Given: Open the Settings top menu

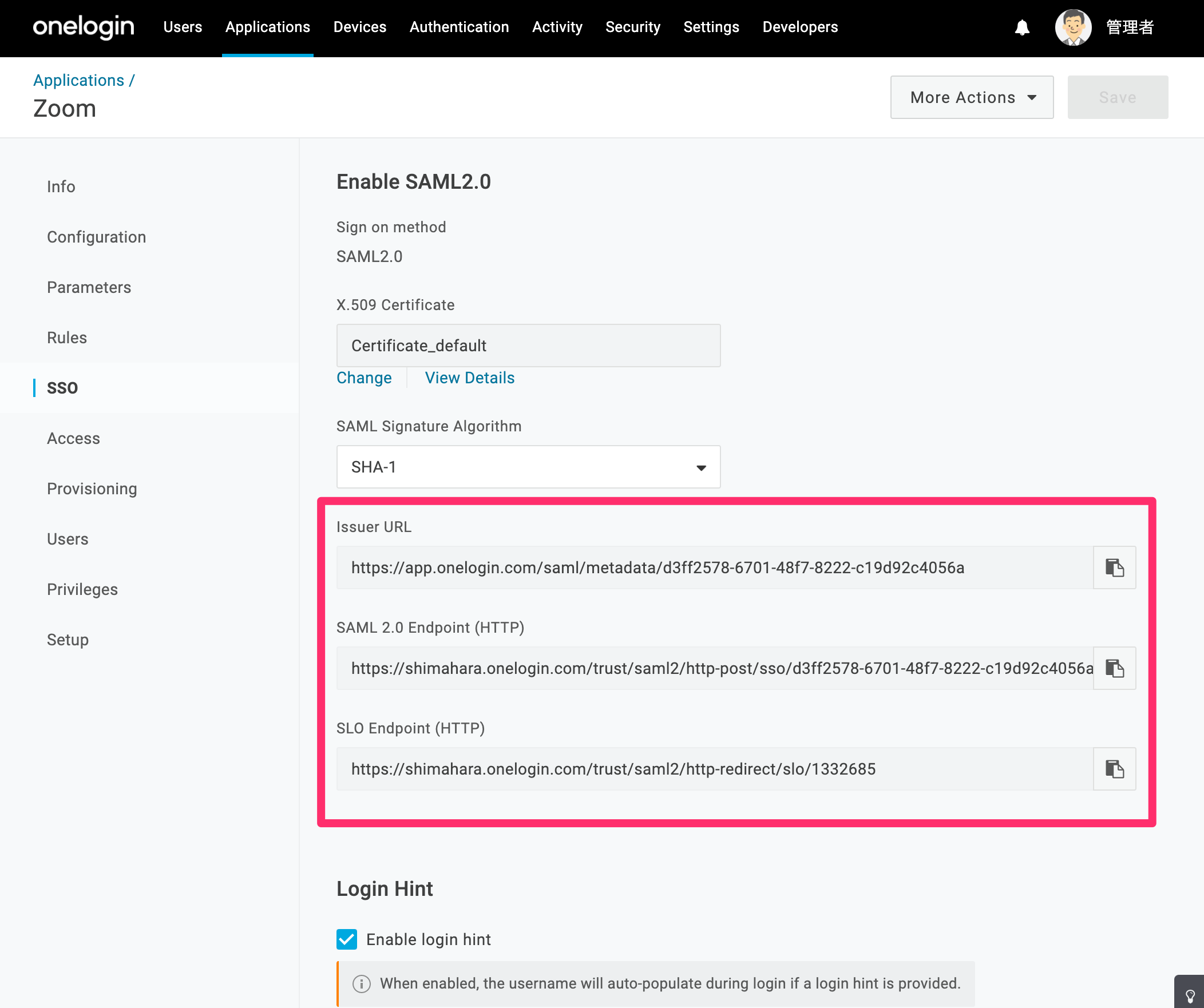Looking at the screenshot, I should coord(711,27).
